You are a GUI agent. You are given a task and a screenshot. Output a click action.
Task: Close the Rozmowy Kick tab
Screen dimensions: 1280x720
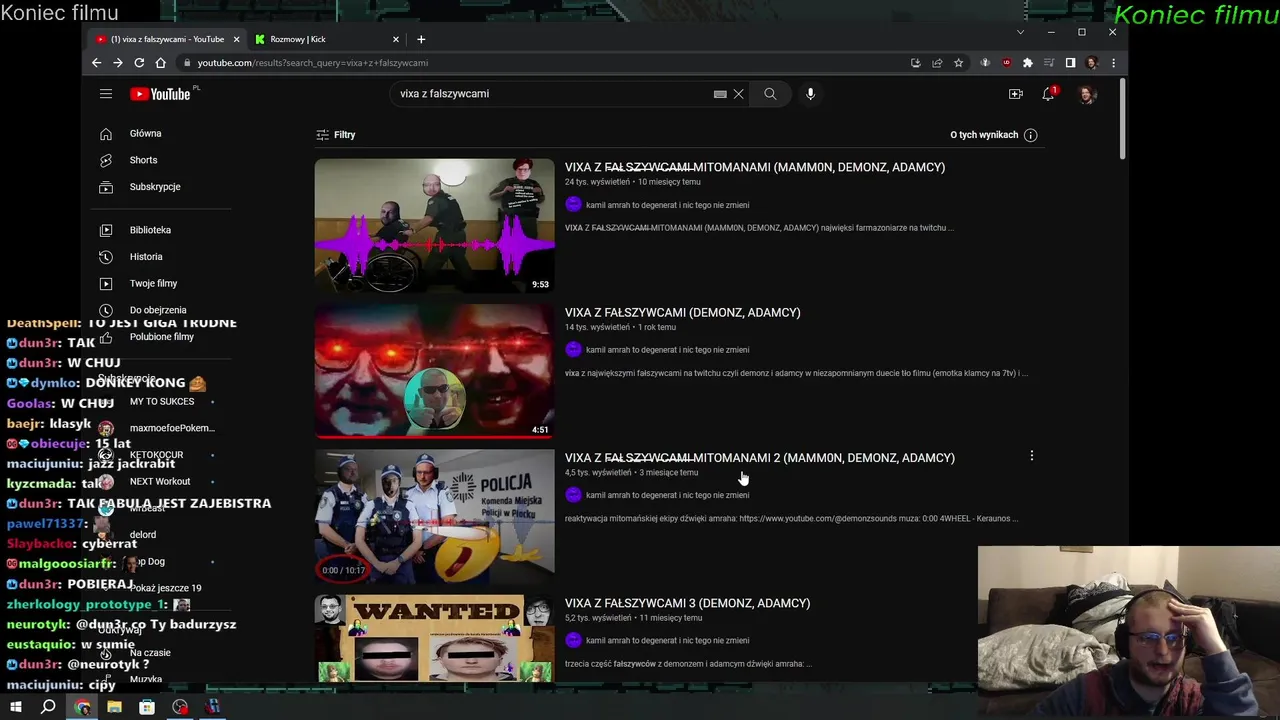pos(396,39)
